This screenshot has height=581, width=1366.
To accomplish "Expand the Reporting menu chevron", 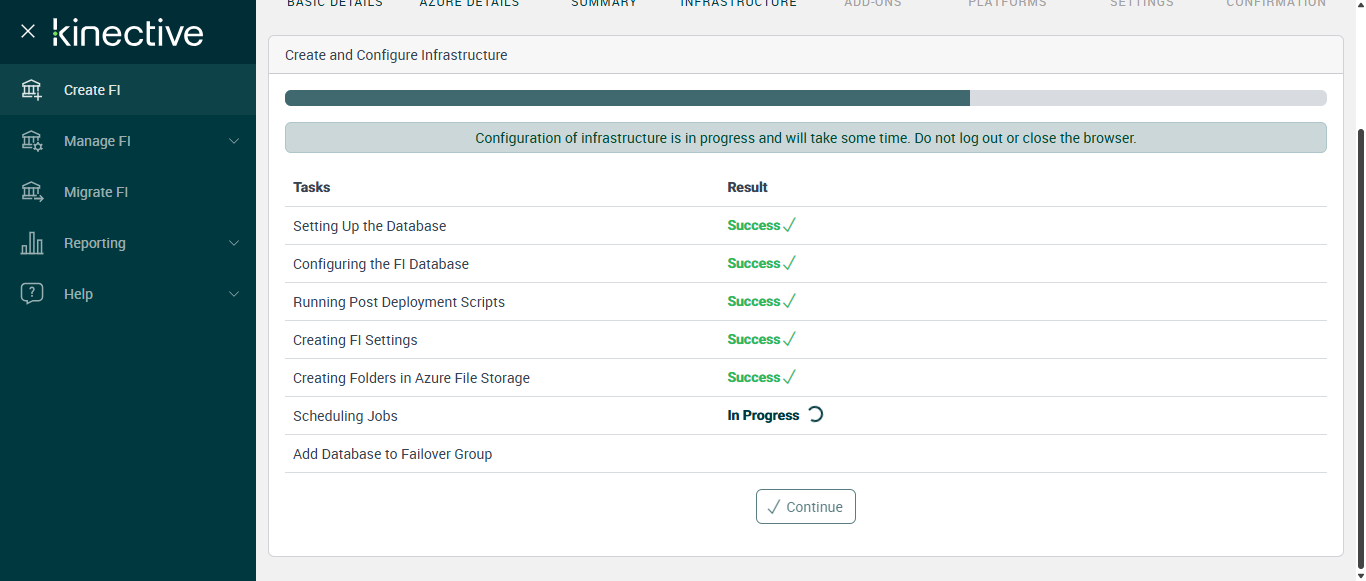I will (x=234, y=243).
